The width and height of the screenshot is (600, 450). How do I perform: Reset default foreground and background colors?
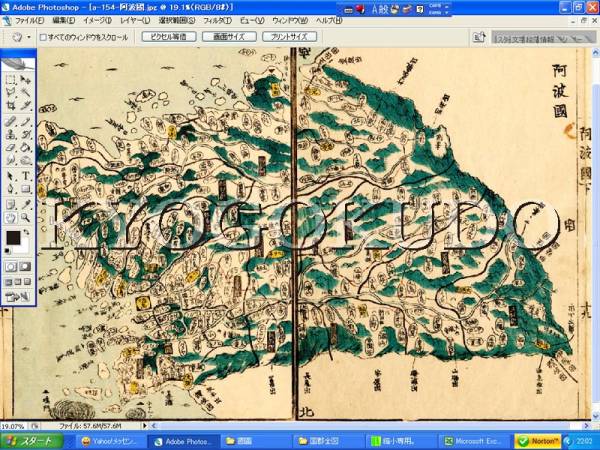point(8,251)
